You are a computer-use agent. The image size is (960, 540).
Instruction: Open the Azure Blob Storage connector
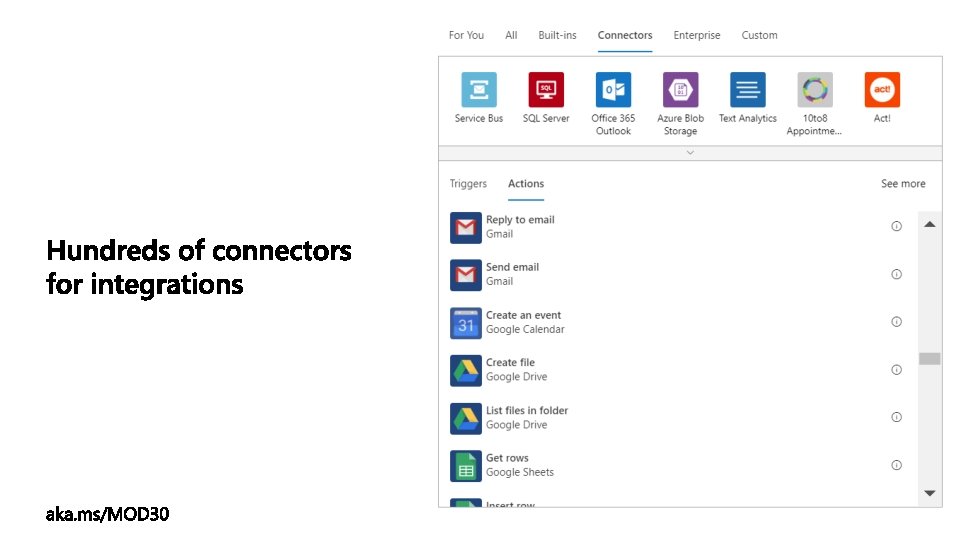[681, 90]
